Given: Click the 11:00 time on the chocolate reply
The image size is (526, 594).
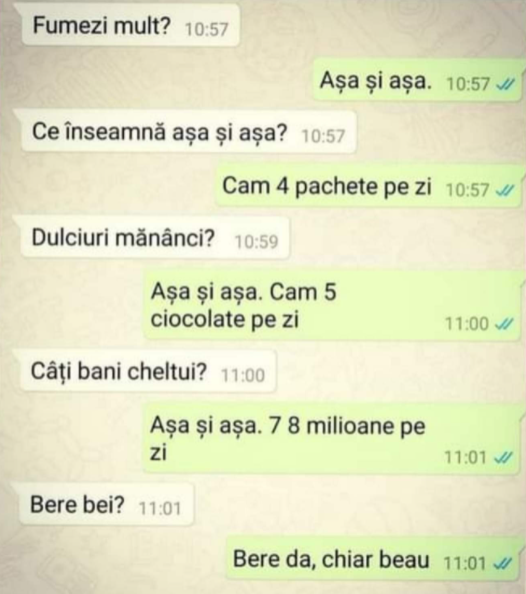Looking at the screenshot, I should pos(467,324).
